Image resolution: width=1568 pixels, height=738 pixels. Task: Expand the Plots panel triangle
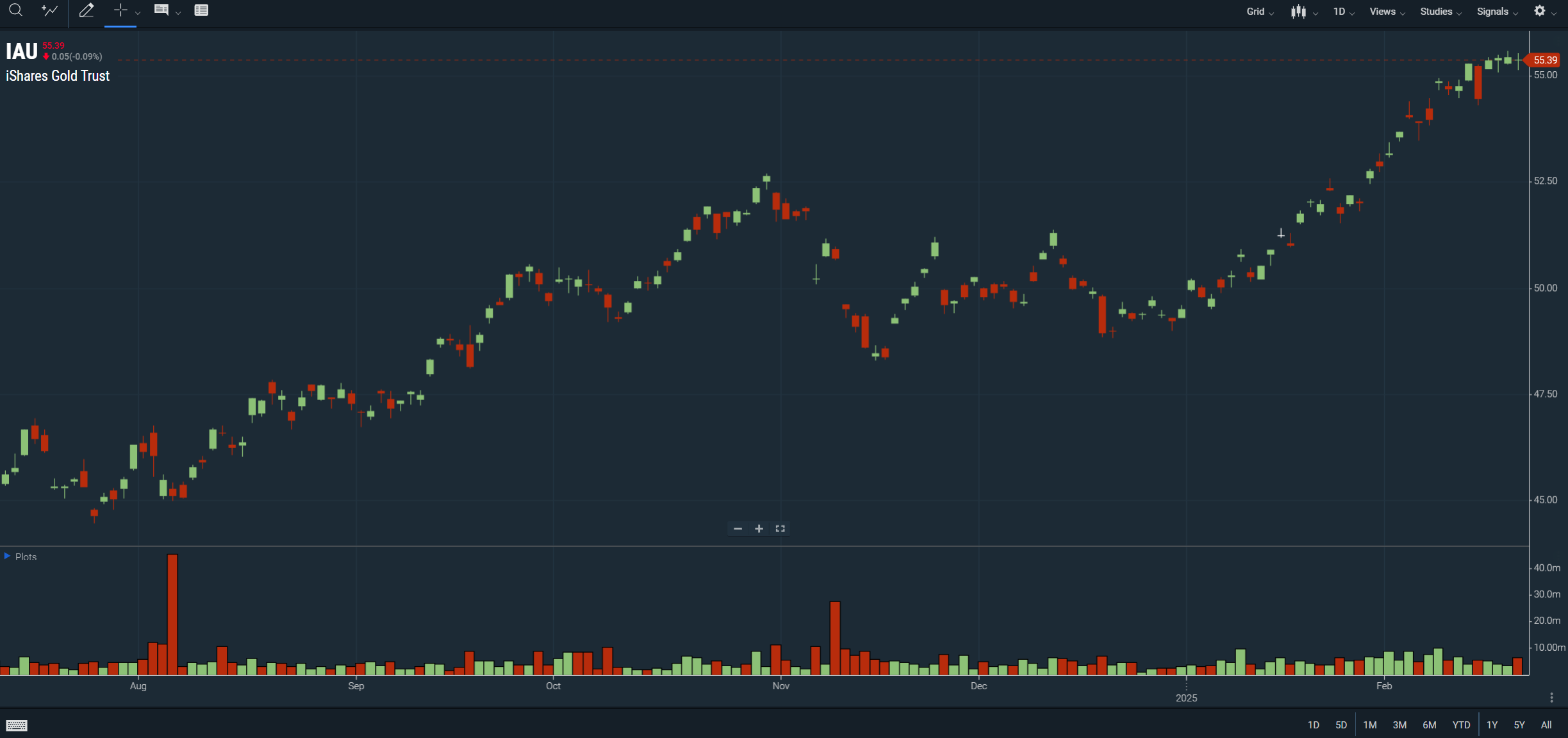point(7,556)
